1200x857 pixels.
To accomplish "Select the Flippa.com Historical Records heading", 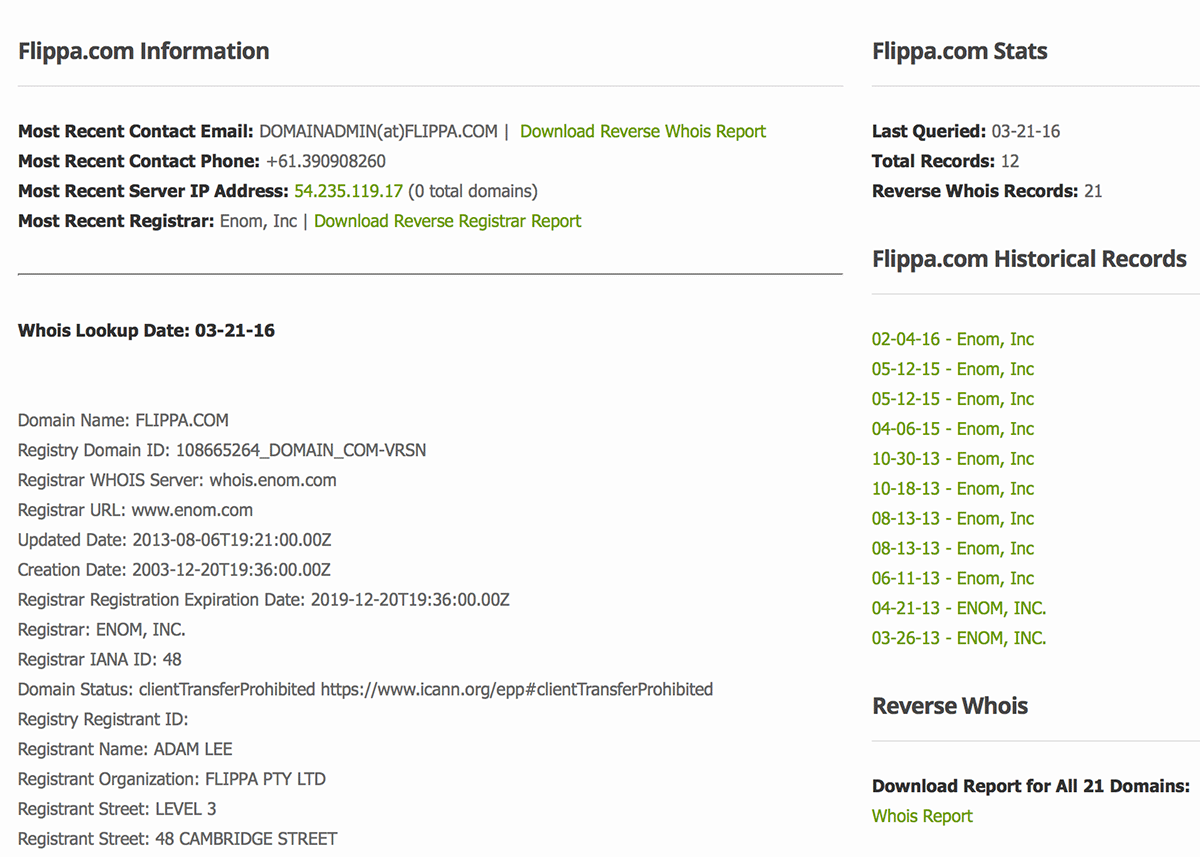I will coord(1029,259).
